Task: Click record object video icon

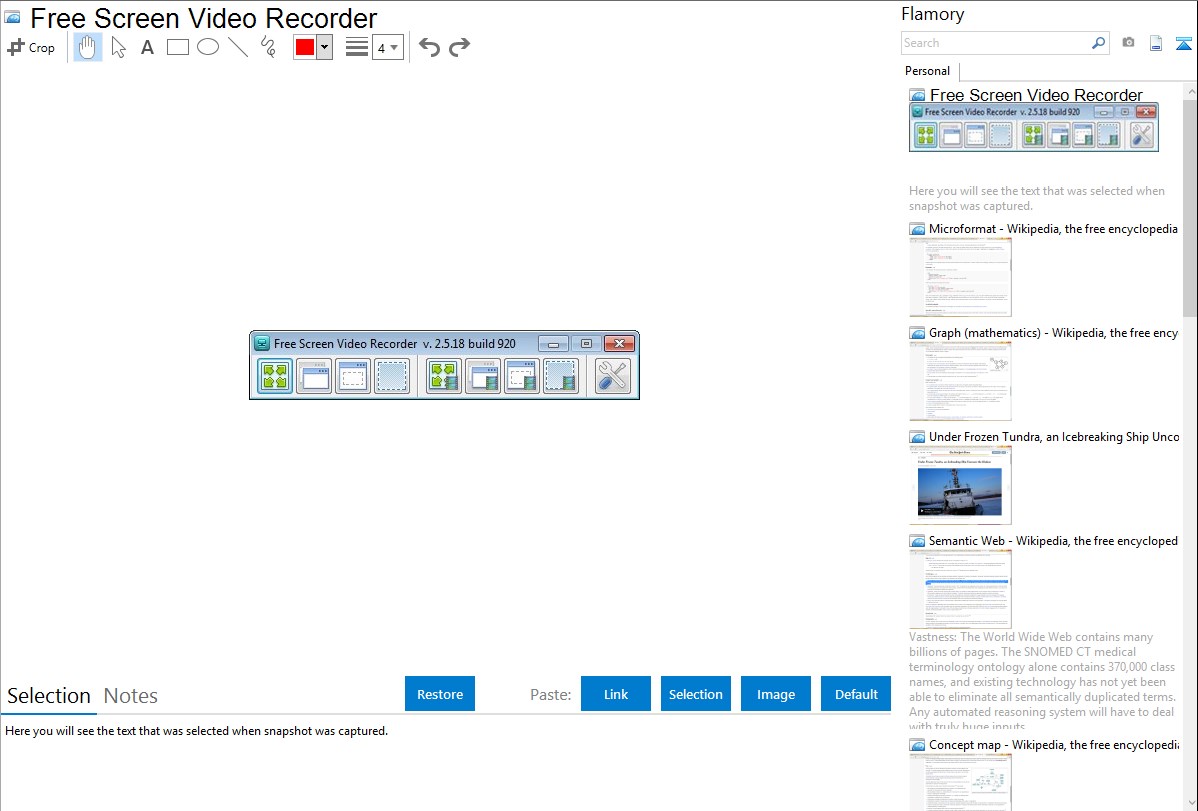Action: (x=522, y=376)
